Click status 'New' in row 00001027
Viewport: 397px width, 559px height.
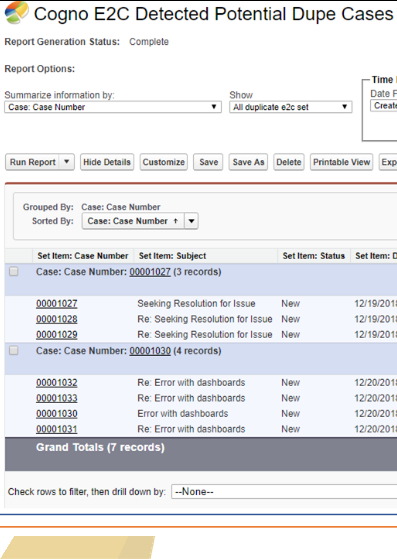[290, 304]
